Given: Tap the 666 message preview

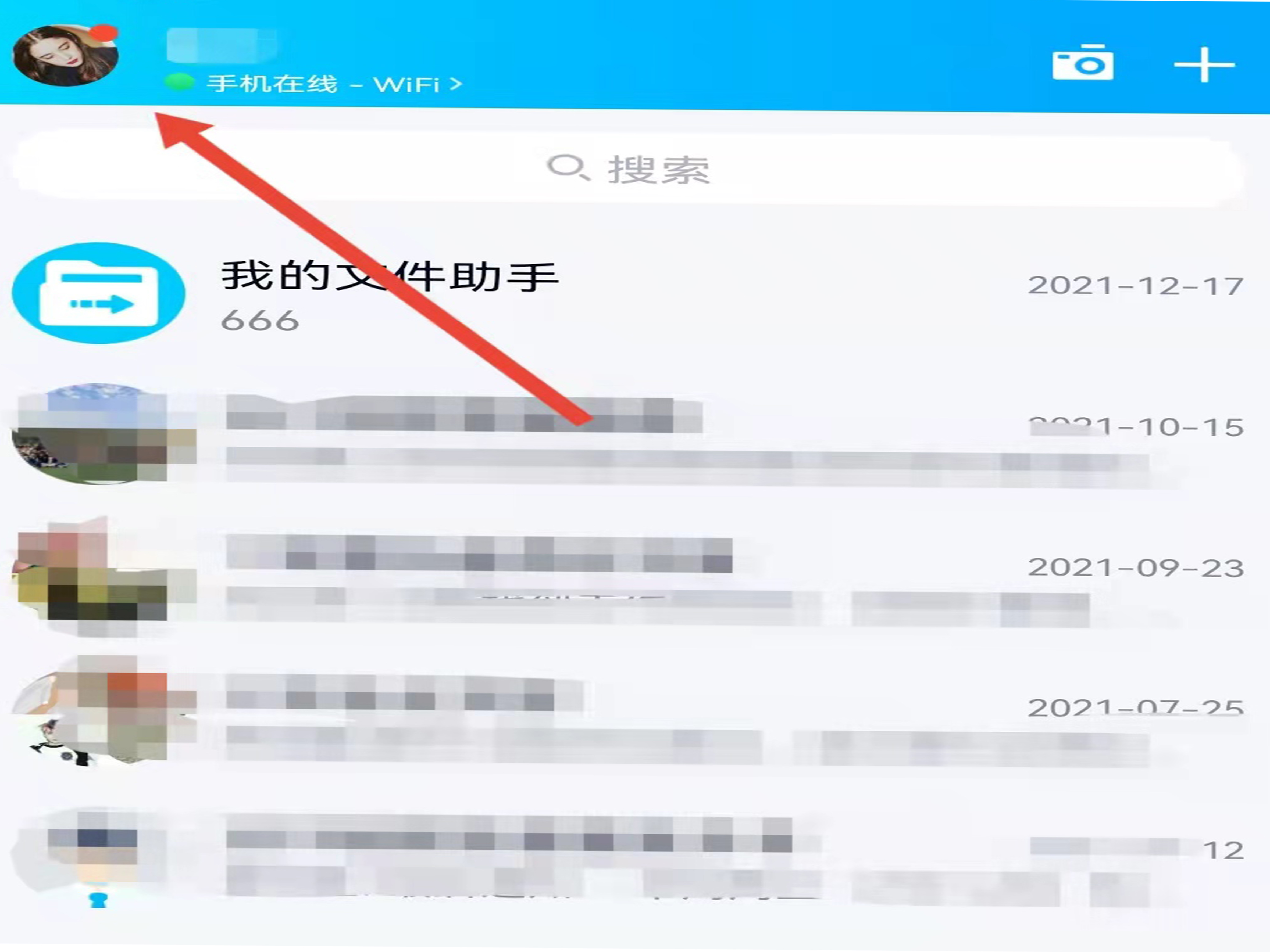Looking at the screenshot, I should click(260, 320).
